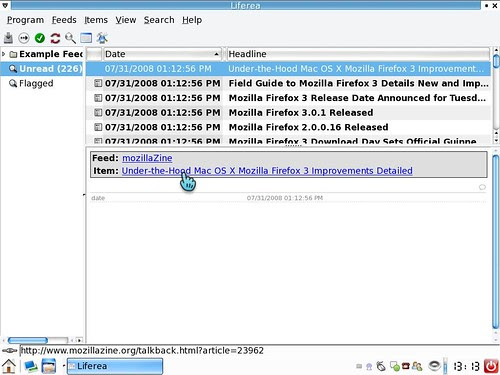Click the New Subscription toolbar icon
Screen dimensions: 500x375
click(8, 38)
